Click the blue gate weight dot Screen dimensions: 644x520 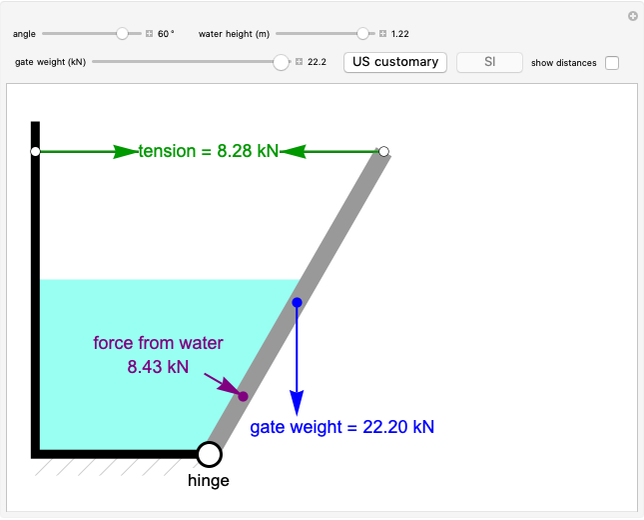coord(297,302)
